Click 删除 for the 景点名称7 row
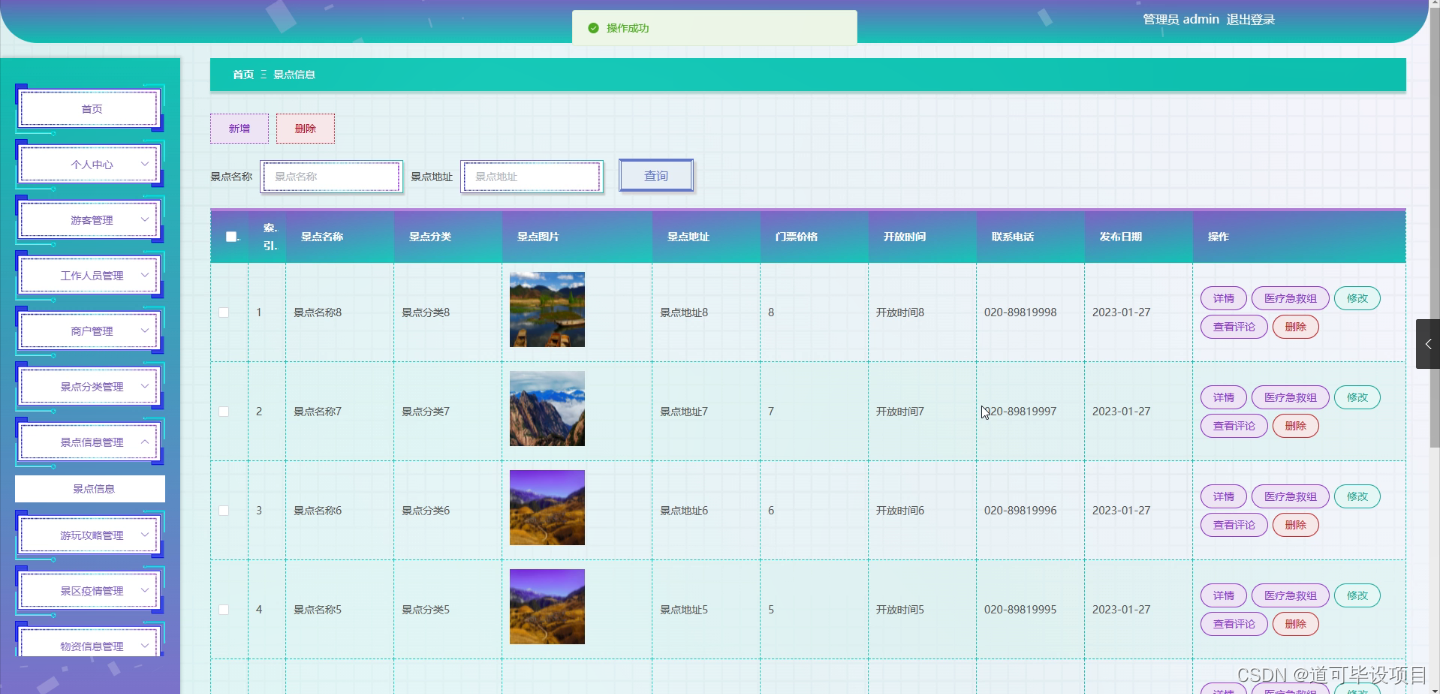Viewport: 1440px width, 694px height. (x=1295, y=426)
